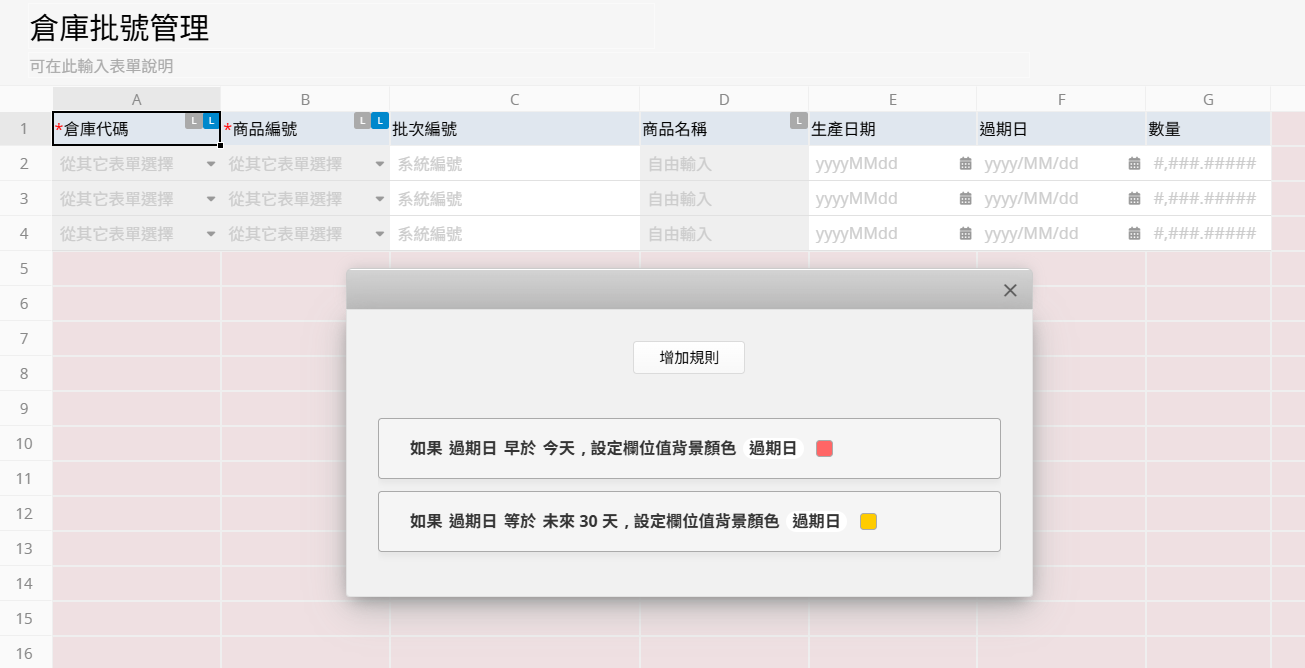Click the blue L badge on 商品編號 header
Viewport: 1305px width, 668px height.
(380, 121)
